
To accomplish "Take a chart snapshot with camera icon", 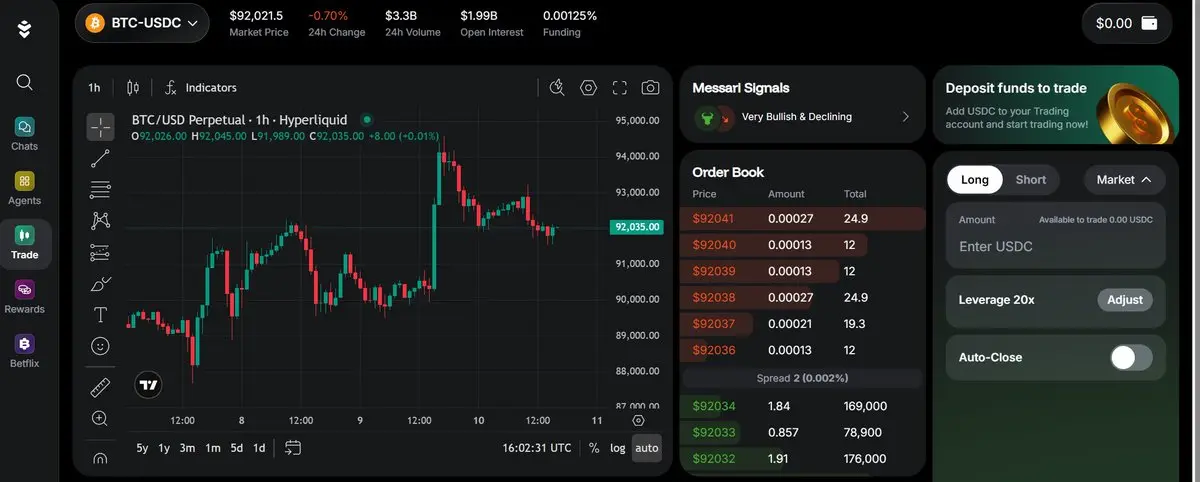I will coord(651,87).
